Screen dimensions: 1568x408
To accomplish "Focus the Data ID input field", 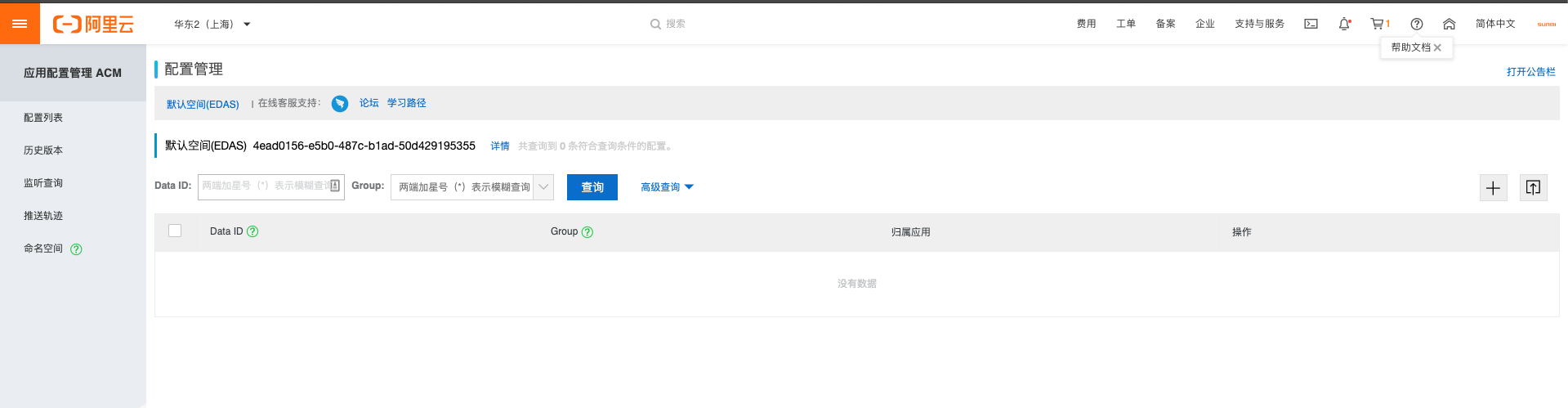I will click(x=264, y=186).
